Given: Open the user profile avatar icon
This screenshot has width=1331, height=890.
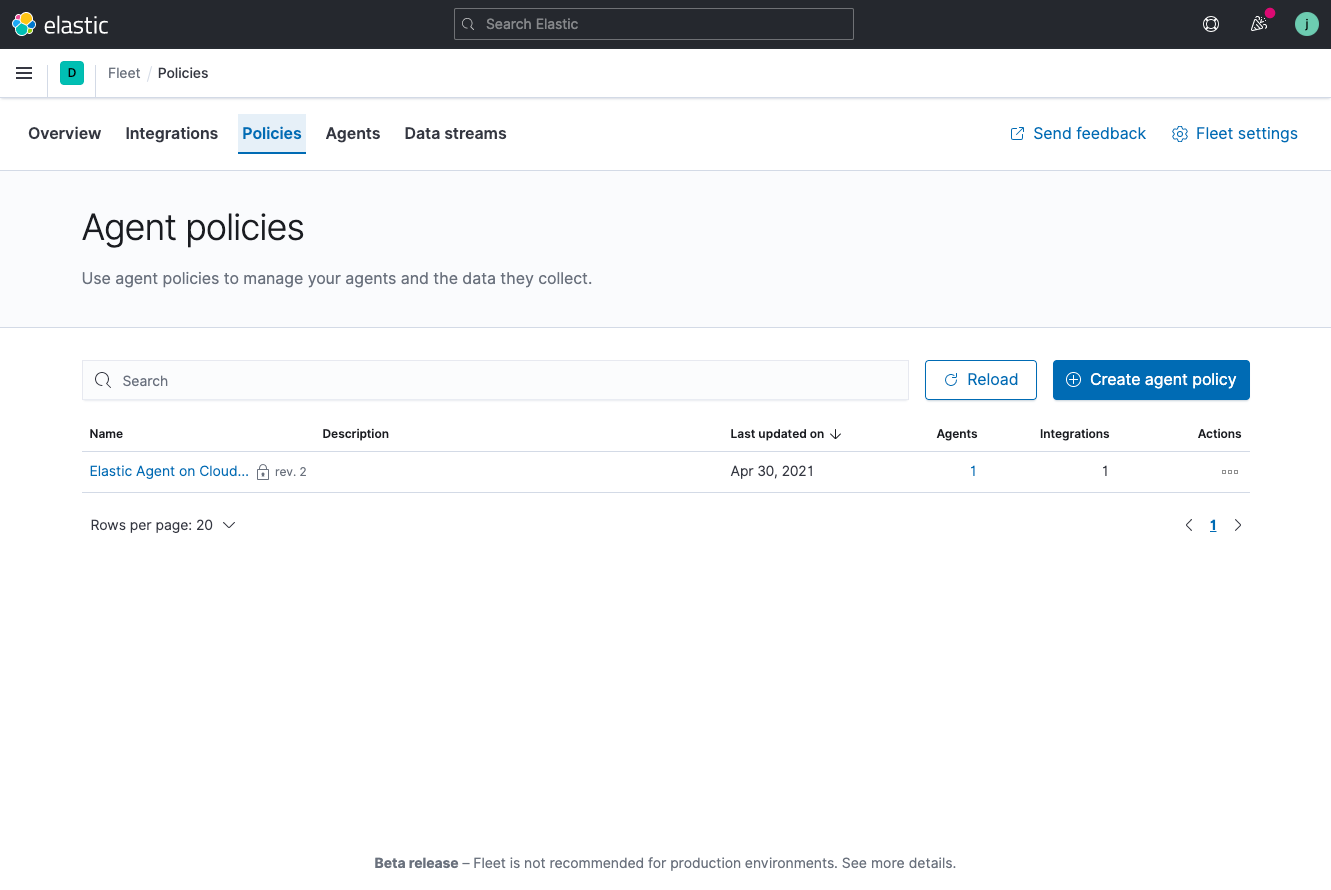Looking at the screenshot, I should (1307, 23).
